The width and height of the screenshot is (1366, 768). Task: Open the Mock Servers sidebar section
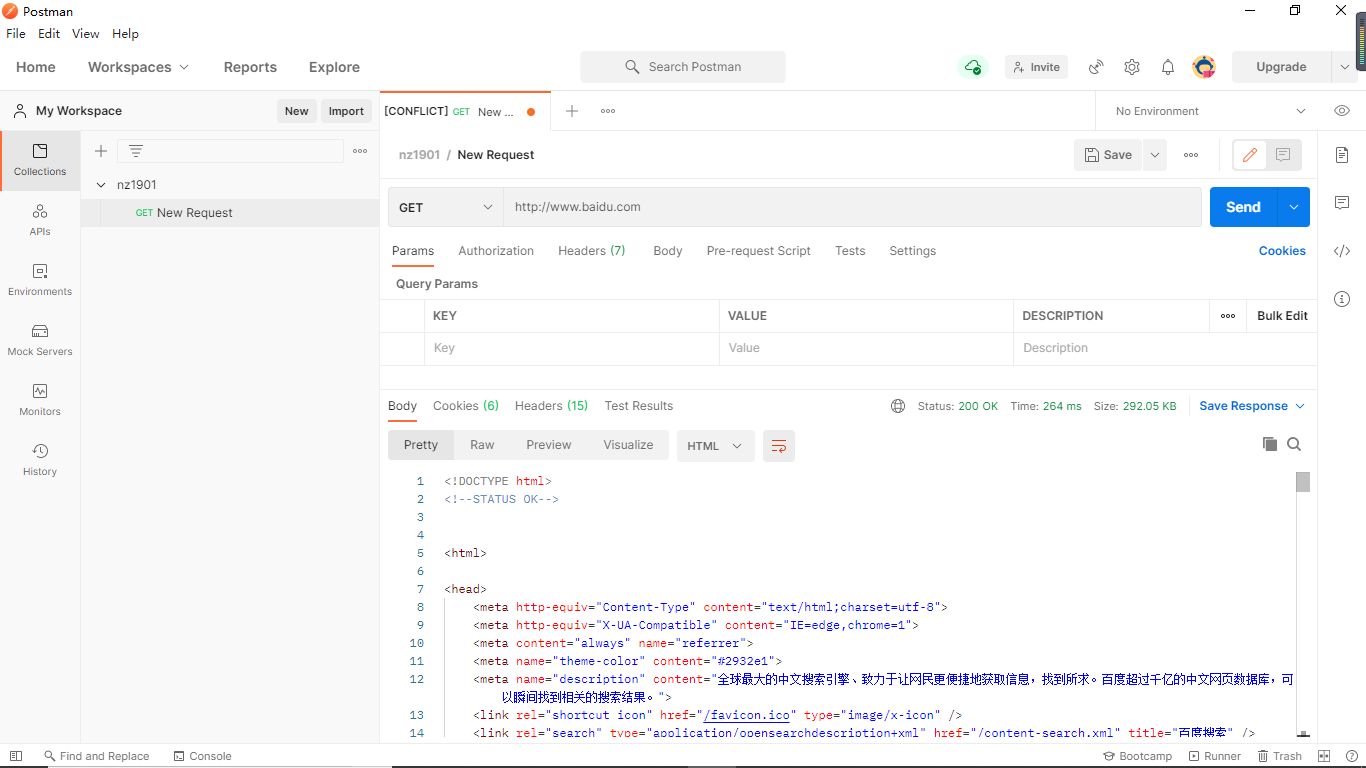(x=40, y=340)
